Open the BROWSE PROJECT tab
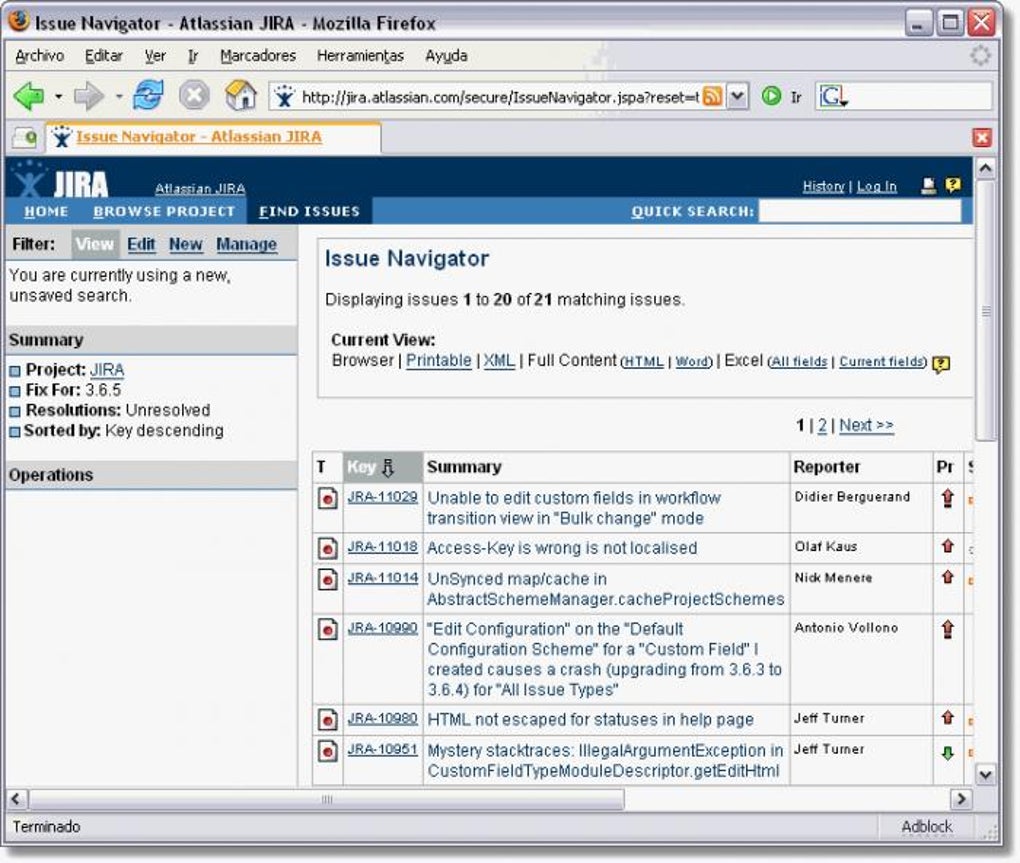The height and width of the screenshot is (863, 1020). click(164, 211)
